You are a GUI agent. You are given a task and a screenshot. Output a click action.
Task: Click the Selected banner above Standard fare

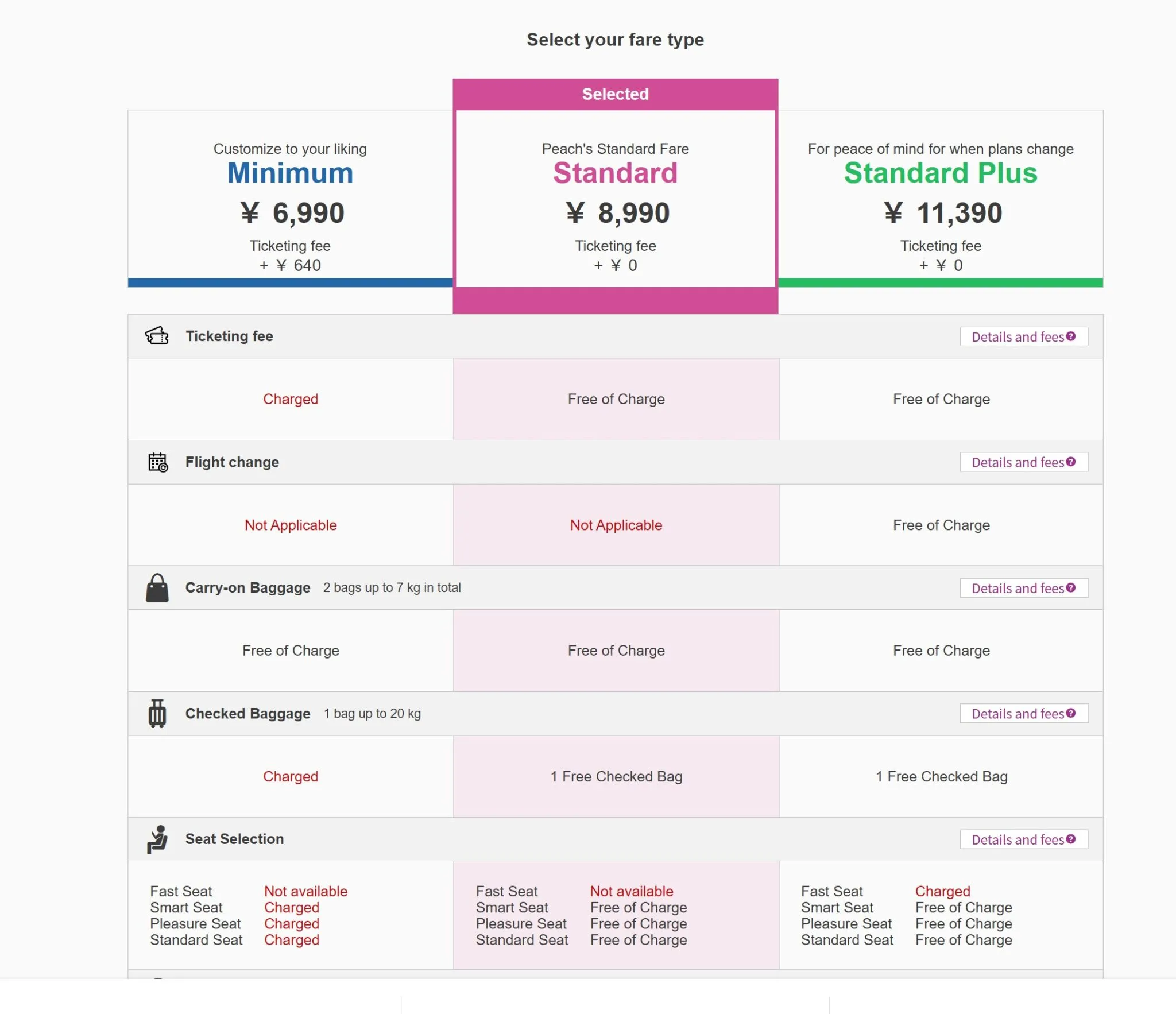[x=615, y=94]
